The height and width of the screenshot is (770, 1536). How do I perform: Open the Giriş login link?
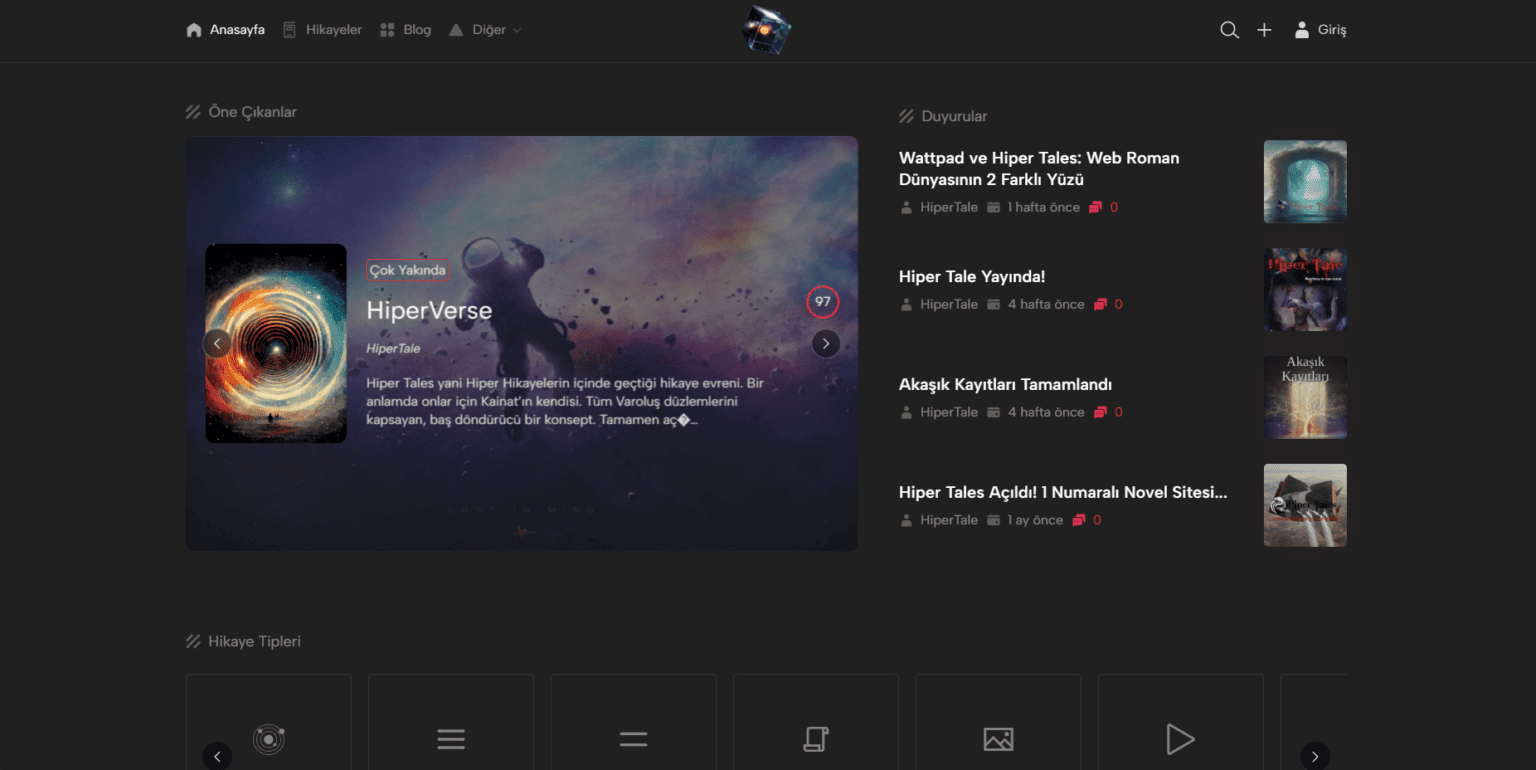(1320, 29)
